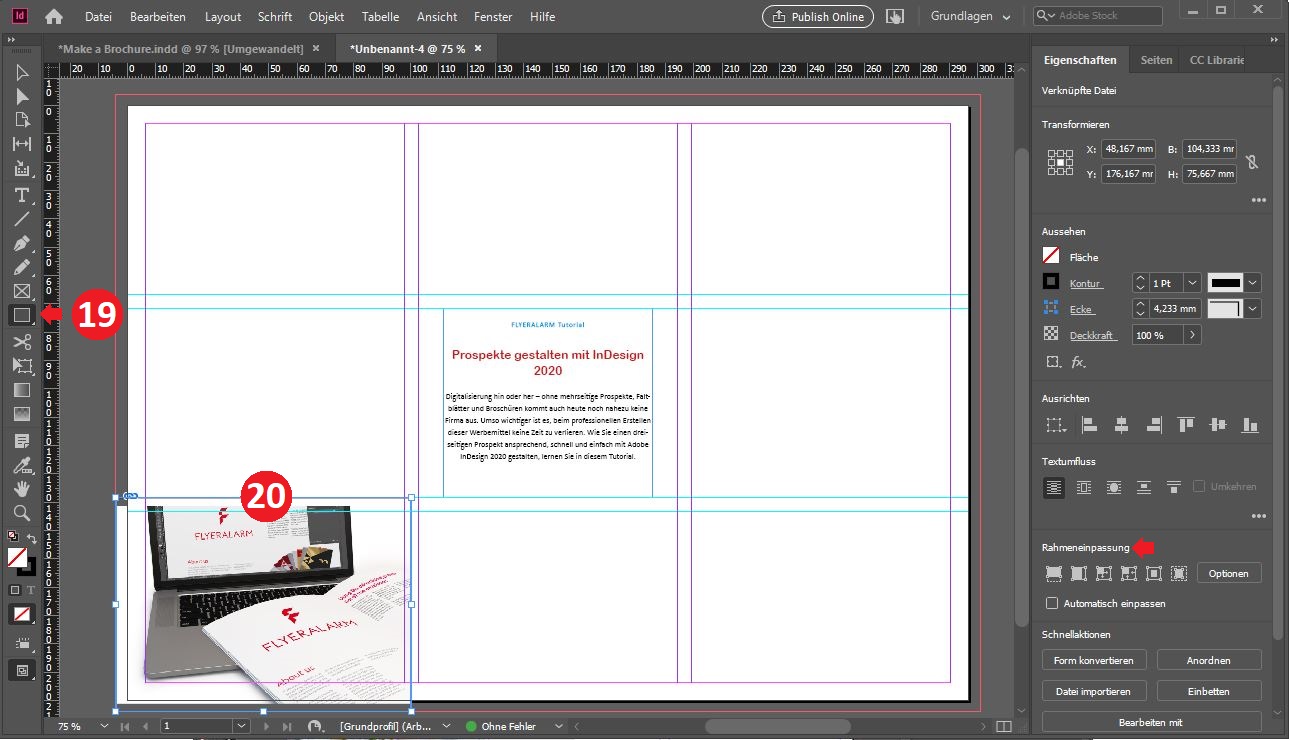This screenshot has width=1289, height=740.
Task: Click the Fläche fill color swatch
Action: tap(1051, 257)
